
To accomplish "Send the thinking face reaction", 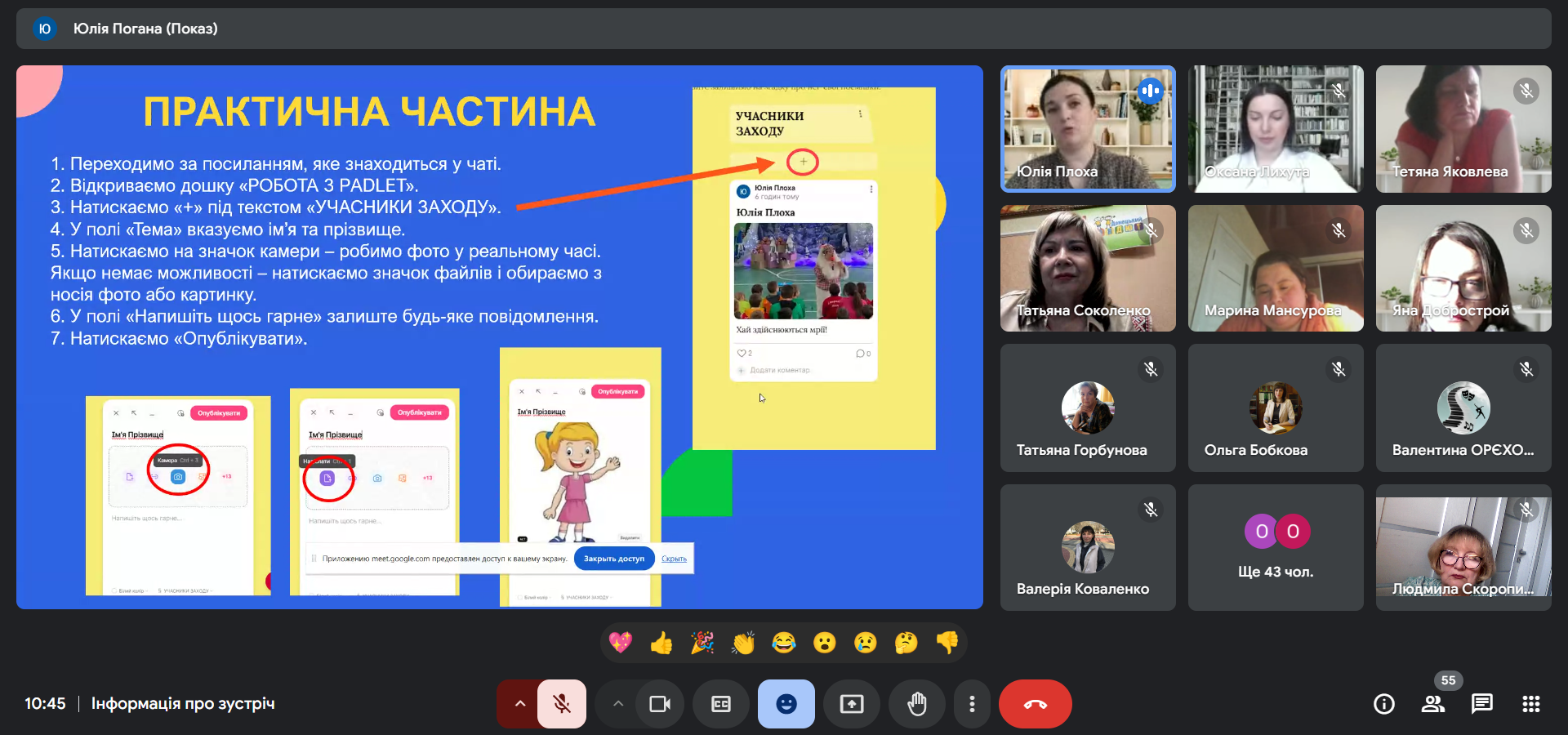I will click(906, 643).
